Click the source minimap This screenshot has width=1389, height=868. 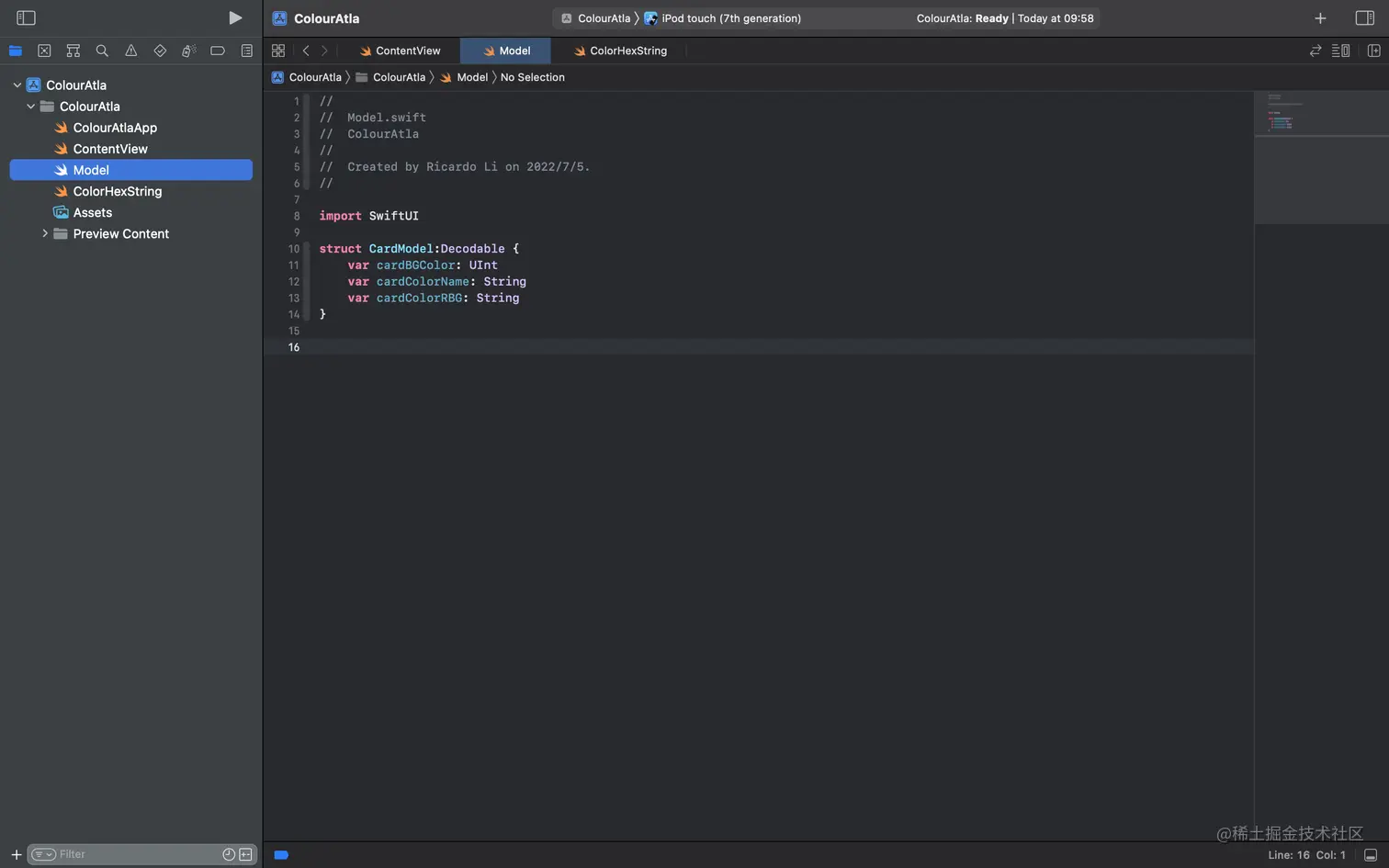(1321, 157)
